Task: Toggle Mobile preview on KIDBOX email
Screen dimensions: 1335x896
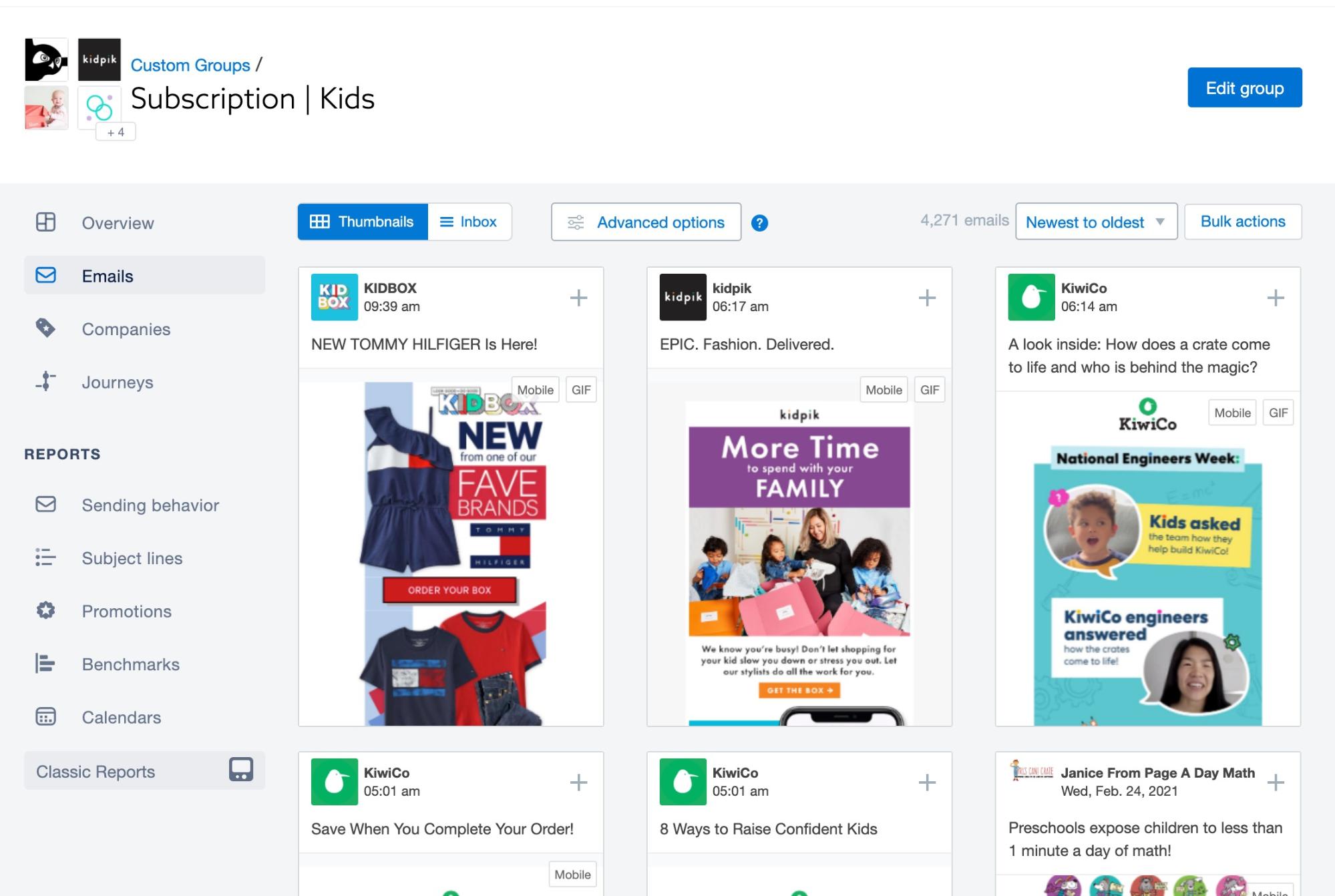Action: 536,390
